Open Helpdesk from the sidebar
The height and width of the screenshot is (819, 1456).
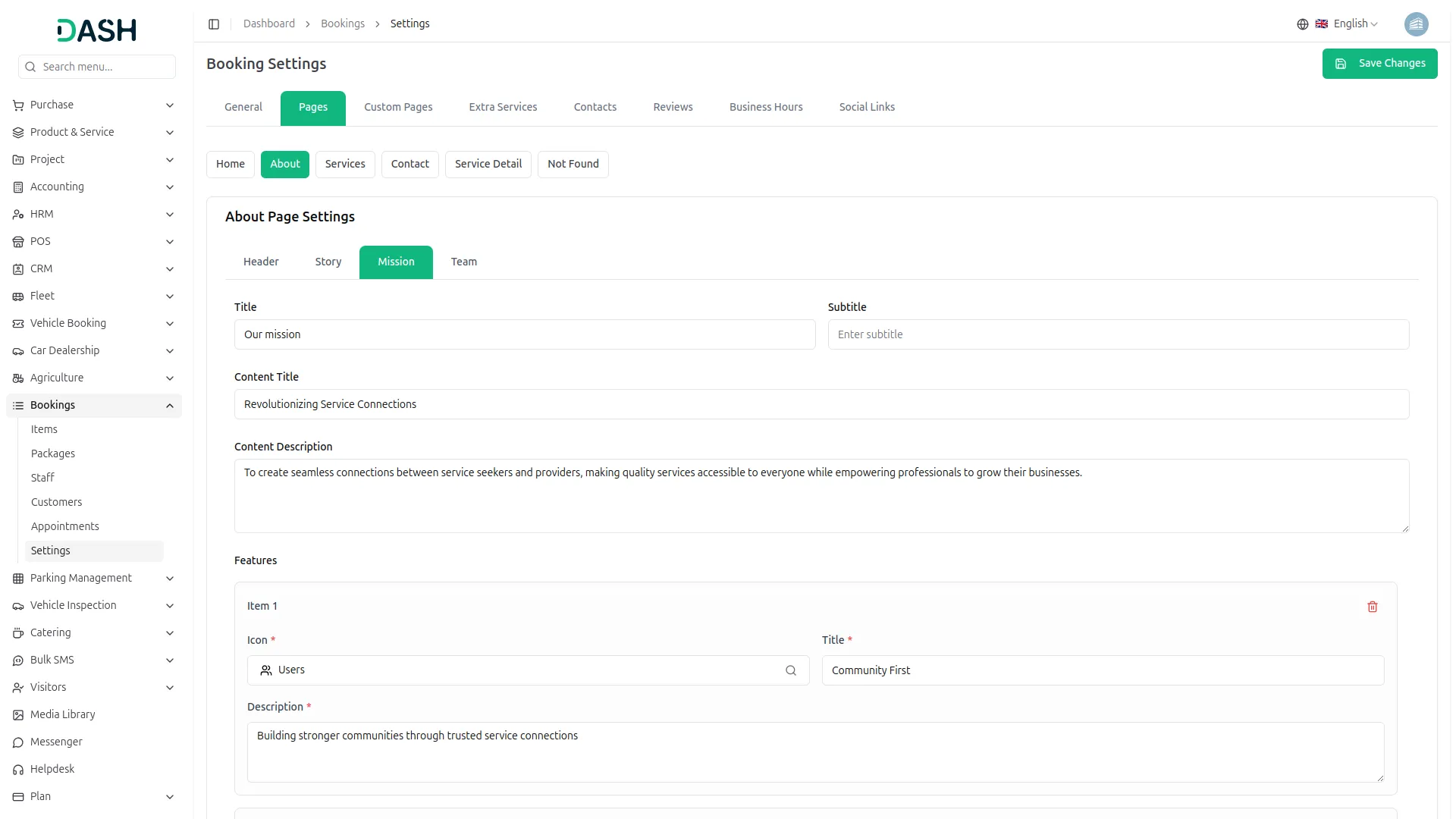52,769
